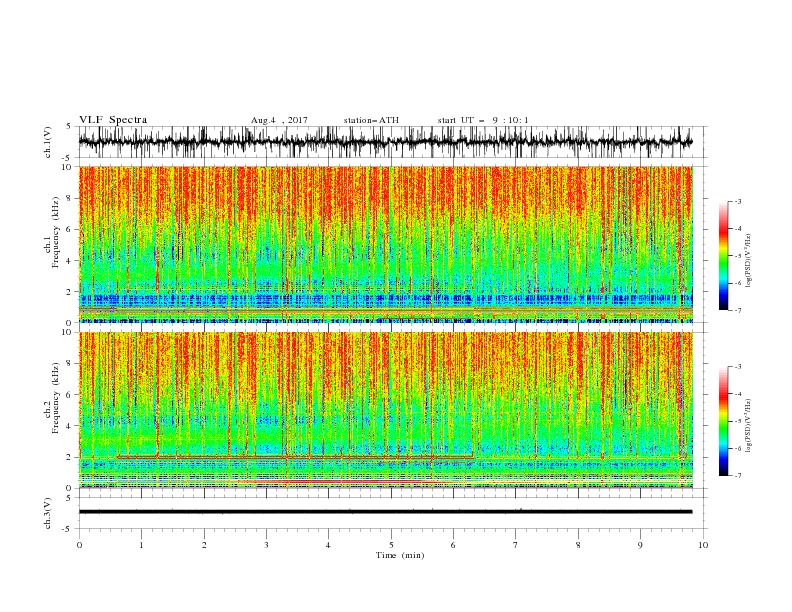Click the time axis tick label "3"
Image resolution: width=792 pixels, height=612 pixels.
pos(266,545)
